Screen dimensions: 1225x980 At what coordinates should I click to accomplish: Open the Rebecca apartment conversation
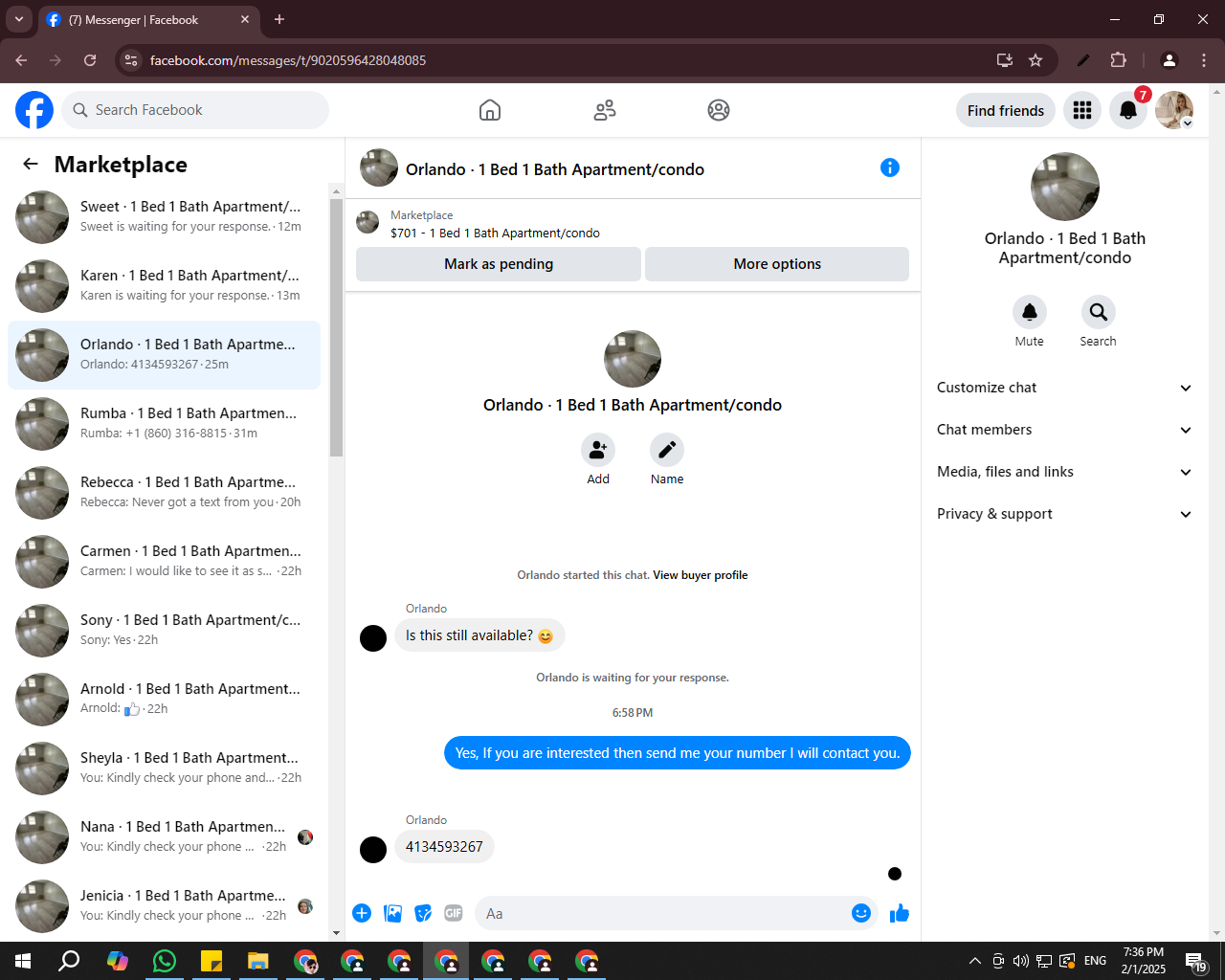[x=164, y=493]
